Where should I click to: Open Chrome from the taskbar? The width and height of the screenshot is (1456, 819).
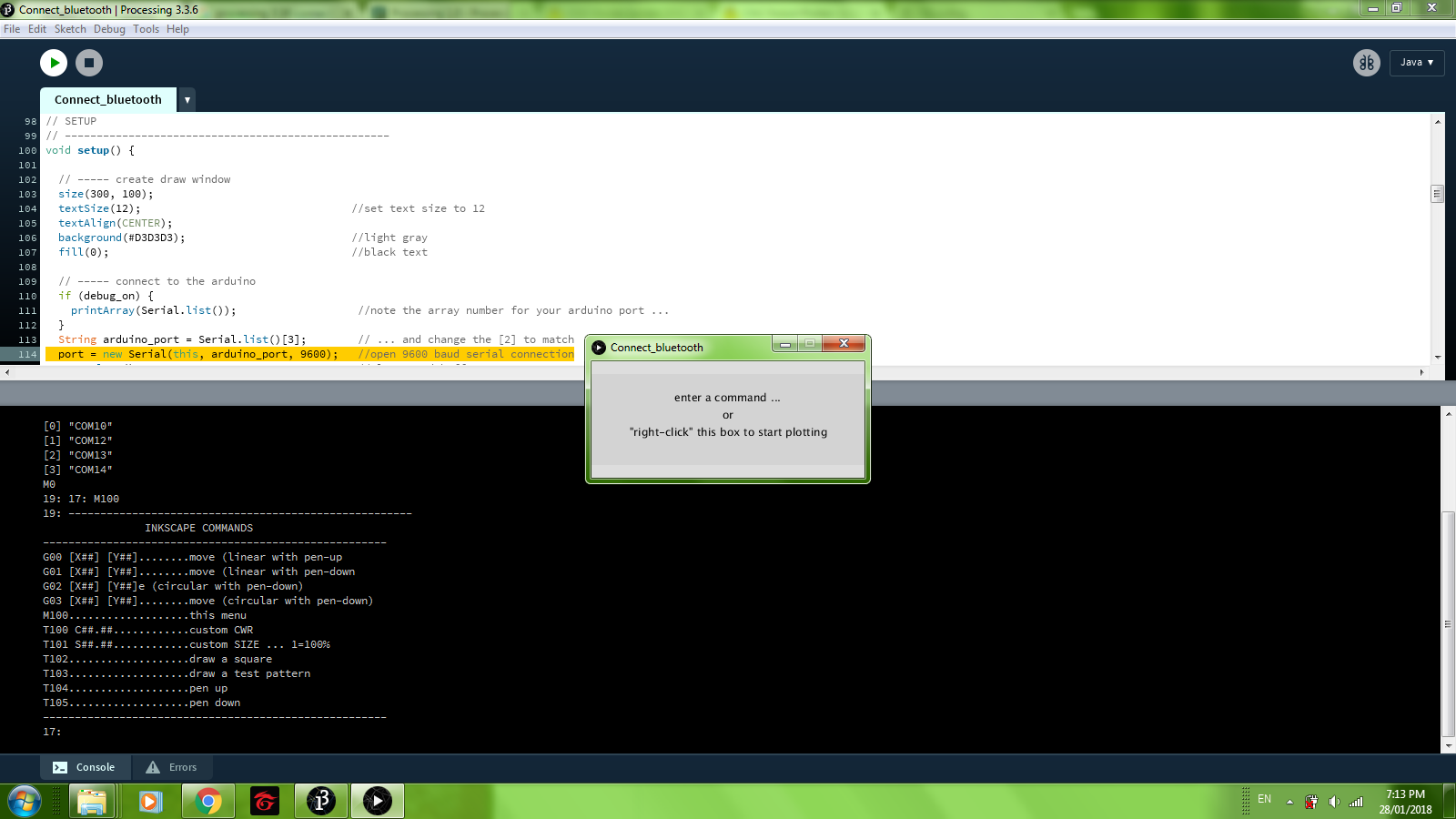[208, 801]
